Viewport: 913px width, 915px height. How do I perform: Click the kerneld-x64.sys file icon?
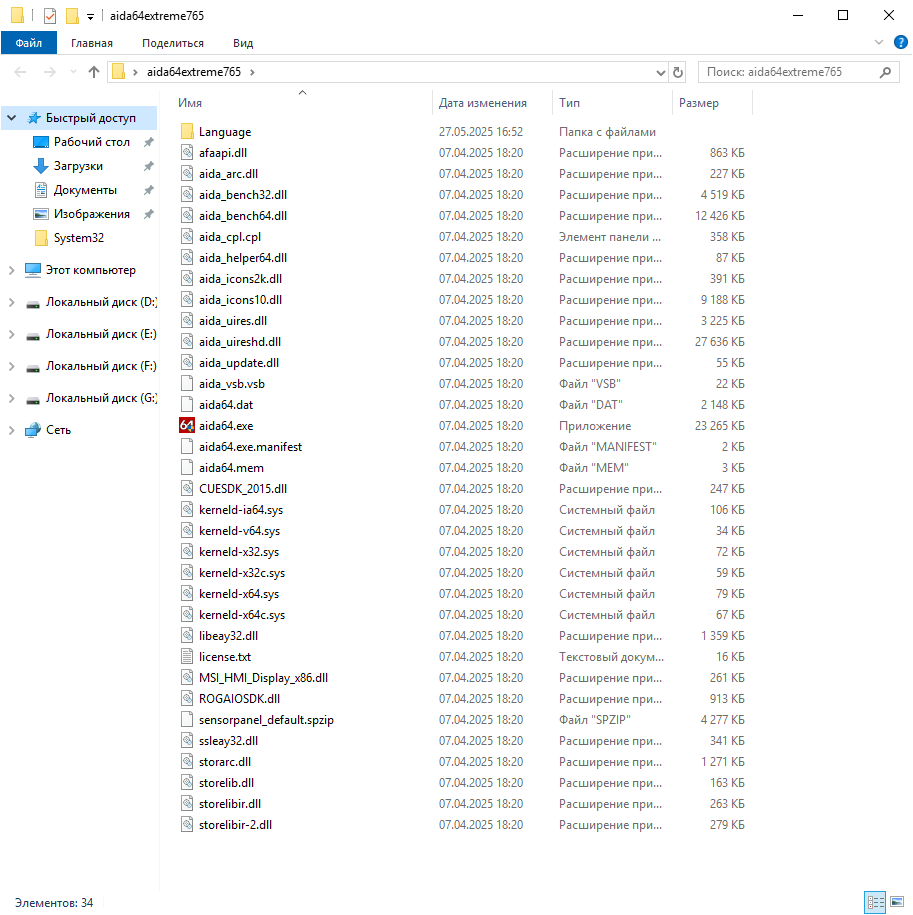coord(187,594)
